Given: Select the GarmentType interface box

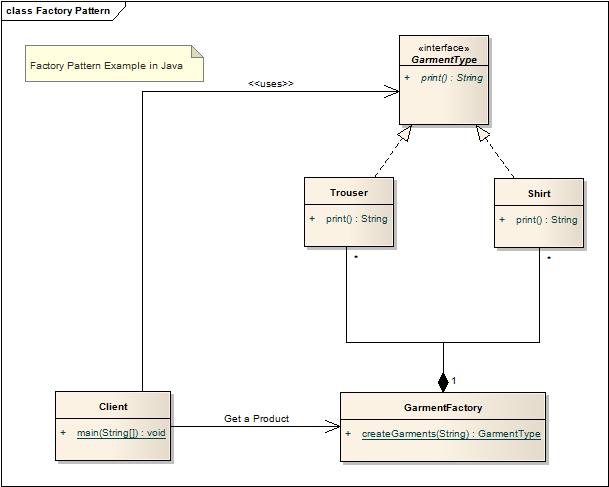Looking at the screenshot, I should point(444,80).
